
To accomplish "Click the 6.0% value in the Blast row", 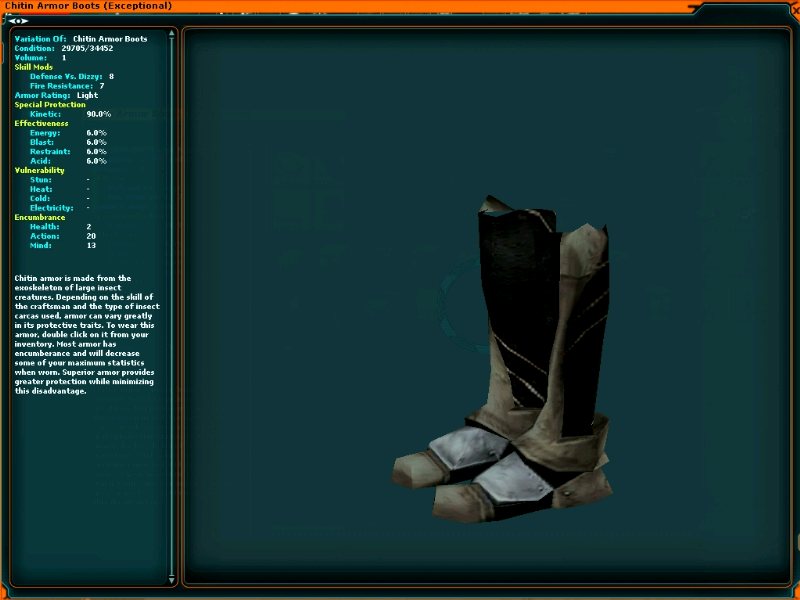I will click(x=96, y=142).
